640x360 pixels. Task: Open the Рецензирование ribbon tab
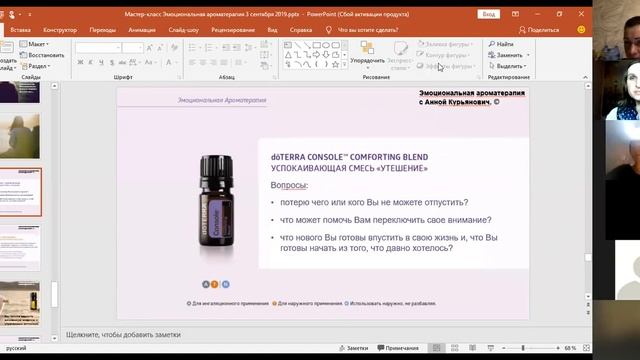pyautogui.click(x=233, y=30)
